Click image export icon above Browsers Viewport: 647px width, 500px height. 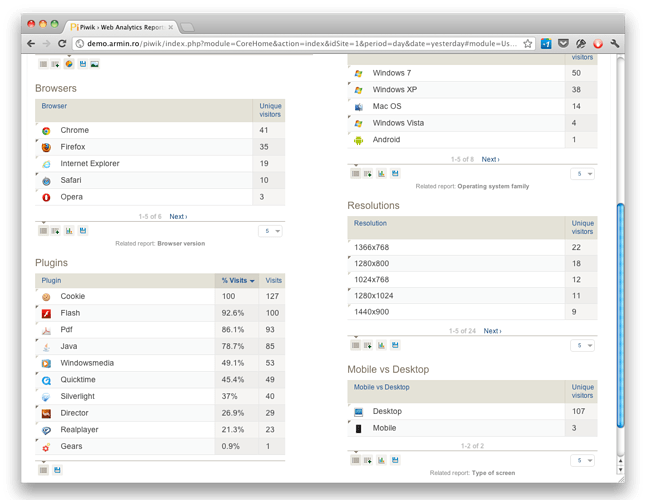click(94, 64)
